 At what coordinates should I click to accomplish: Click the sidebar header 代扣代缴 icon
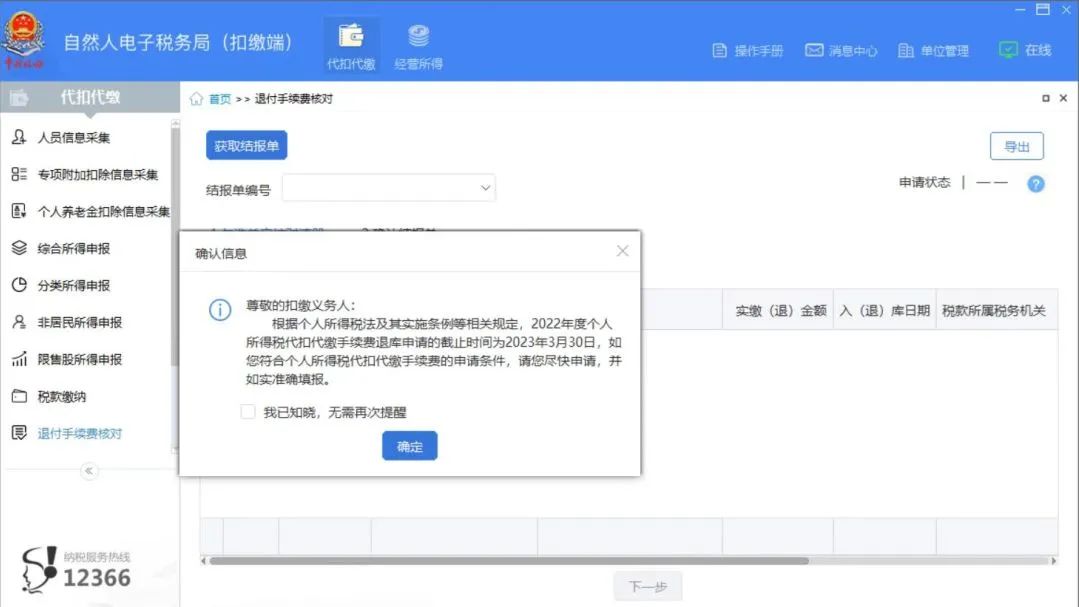pyautogui.click(x=19, y=98)
